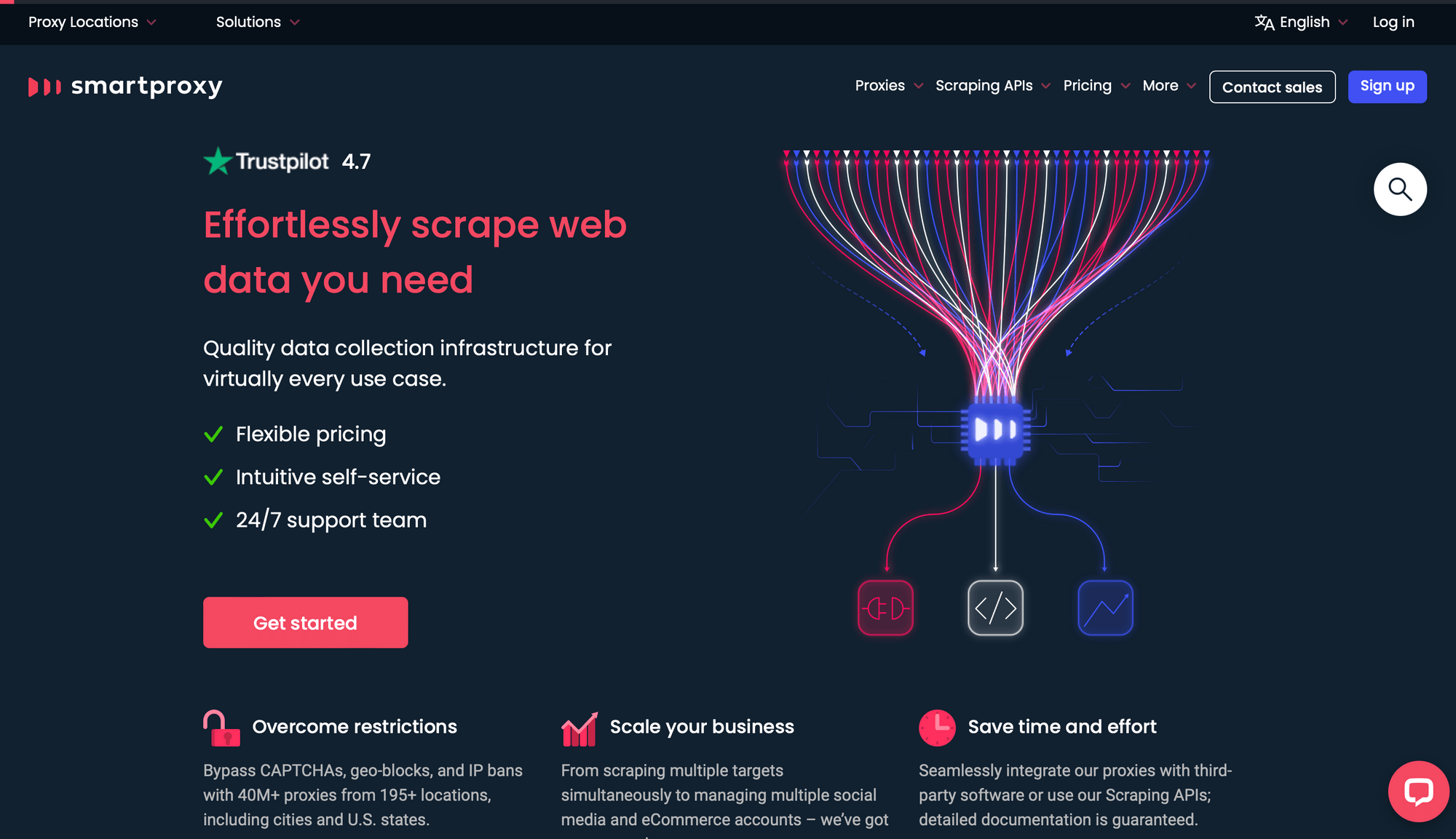Click the clock icon under Save time and effort

click(937, 728)
